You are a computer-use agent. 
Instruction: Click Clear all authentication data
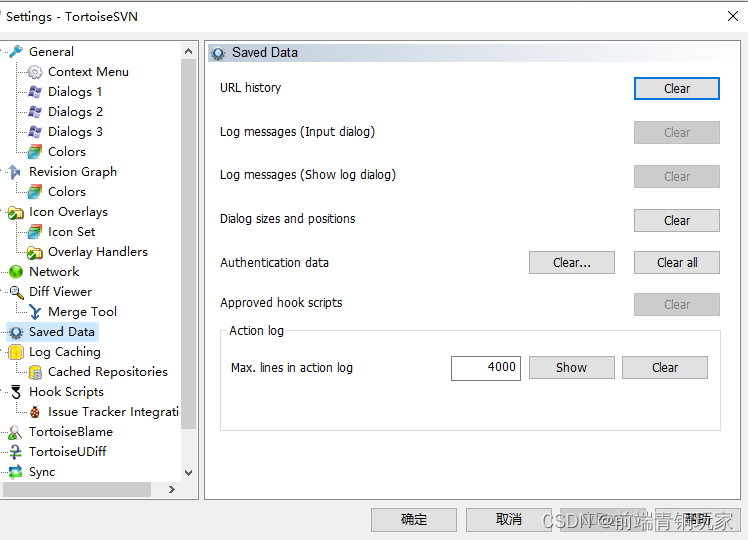tap(676, 263)
